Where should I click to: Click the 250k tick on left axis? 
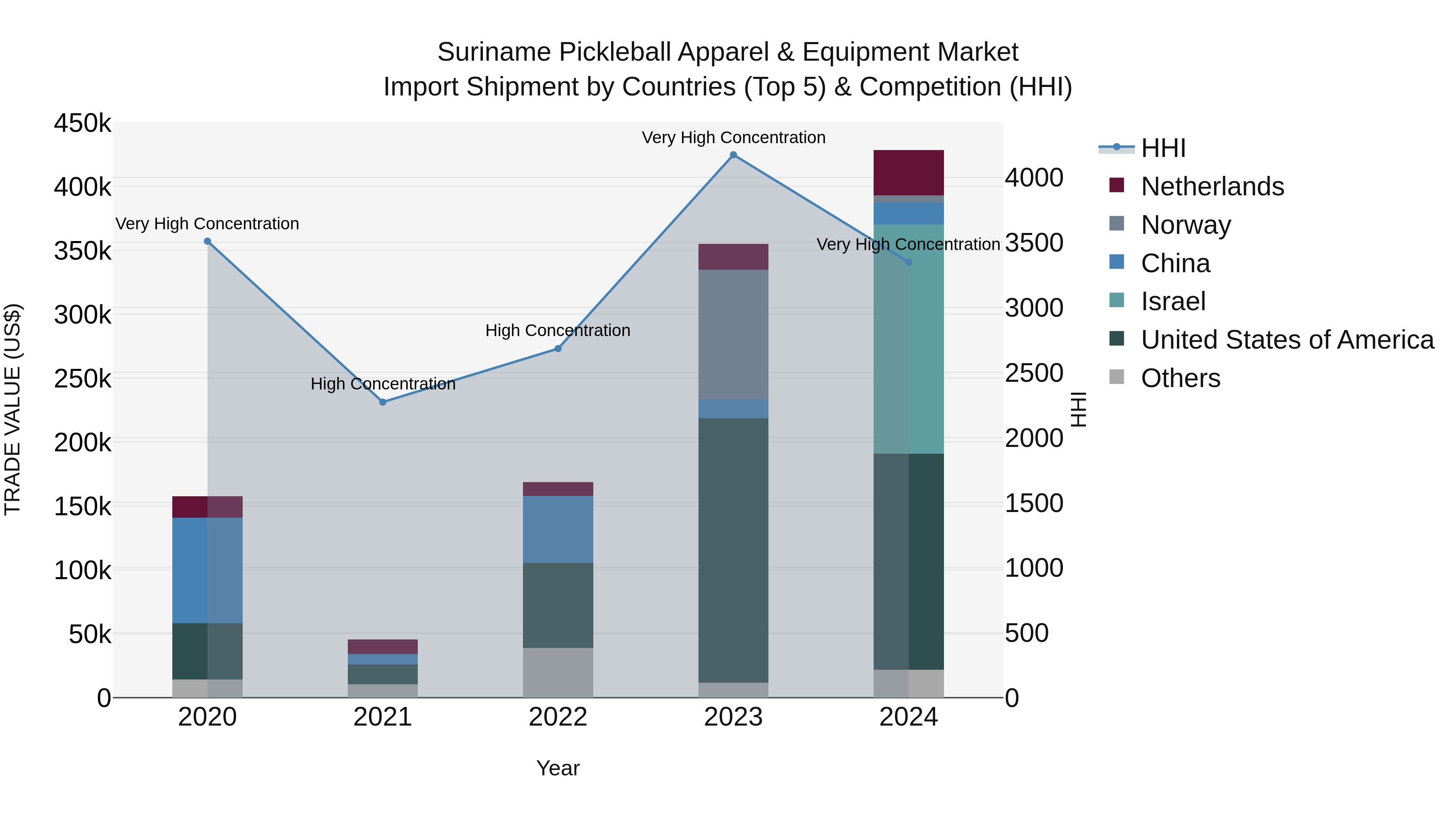point(83,379)
